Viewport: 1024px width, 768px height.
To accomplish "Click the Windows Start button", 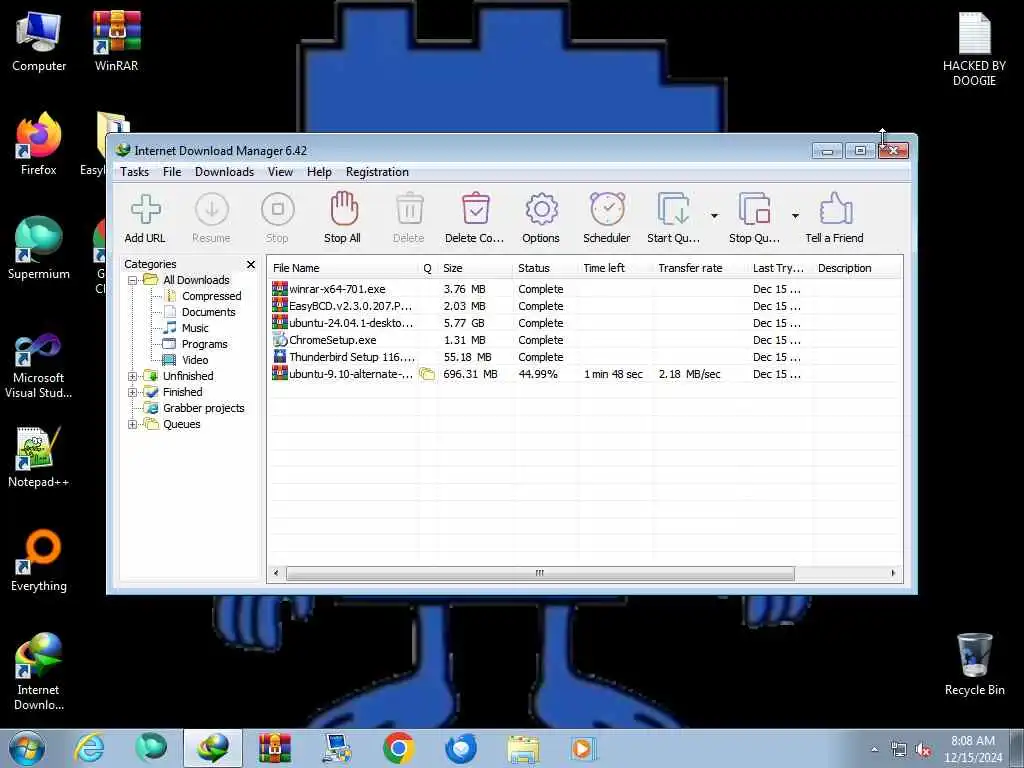I will (x=27, y=748).
